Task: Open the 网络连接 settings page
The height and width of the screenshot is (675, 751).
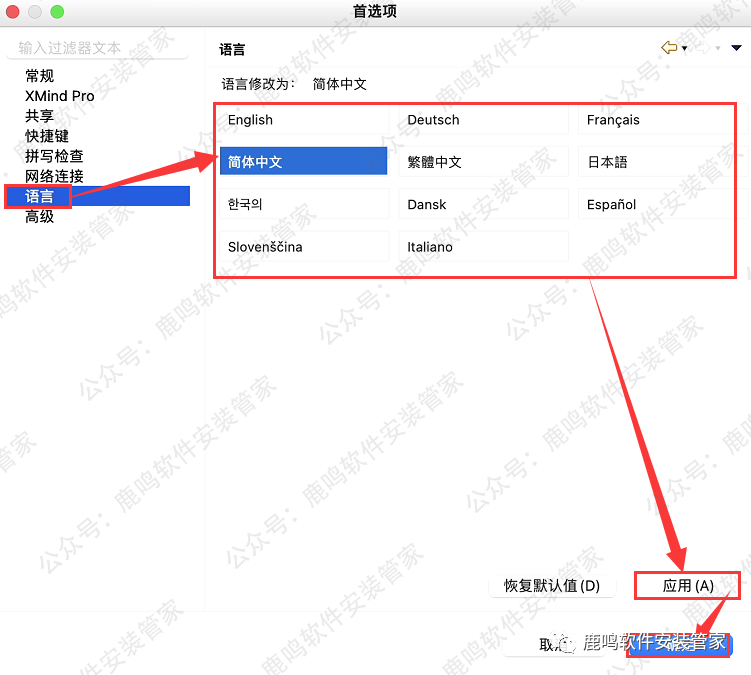Action: (54, 176)
